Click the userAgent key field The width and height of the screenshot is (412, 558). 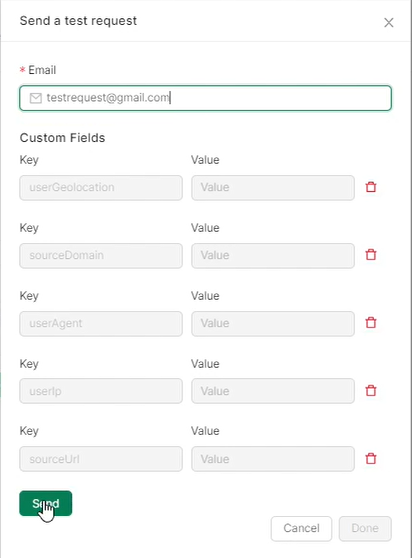(x=101, y=323)
